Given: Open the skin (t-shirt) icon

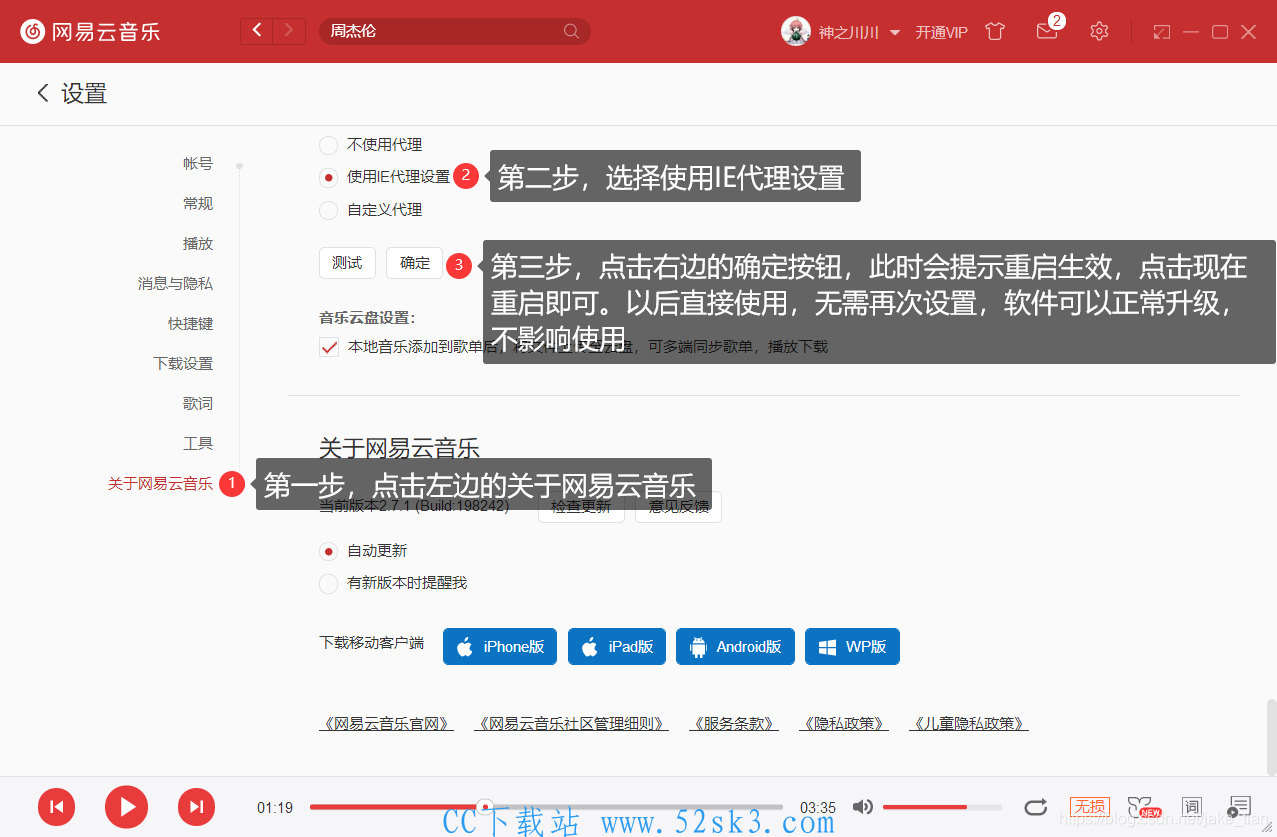Looking at the screenshot, I should coord(994,31).
